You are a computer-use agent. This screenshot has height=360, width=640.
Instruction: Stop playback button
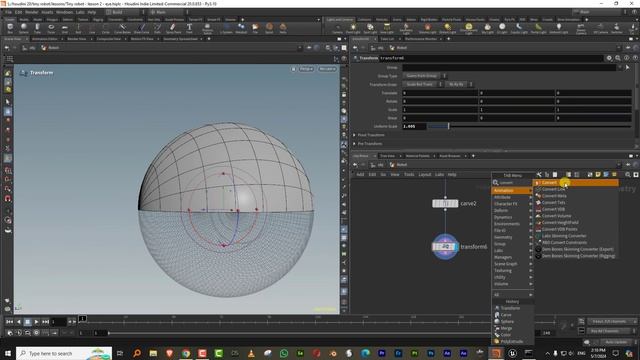pos(27,322)
